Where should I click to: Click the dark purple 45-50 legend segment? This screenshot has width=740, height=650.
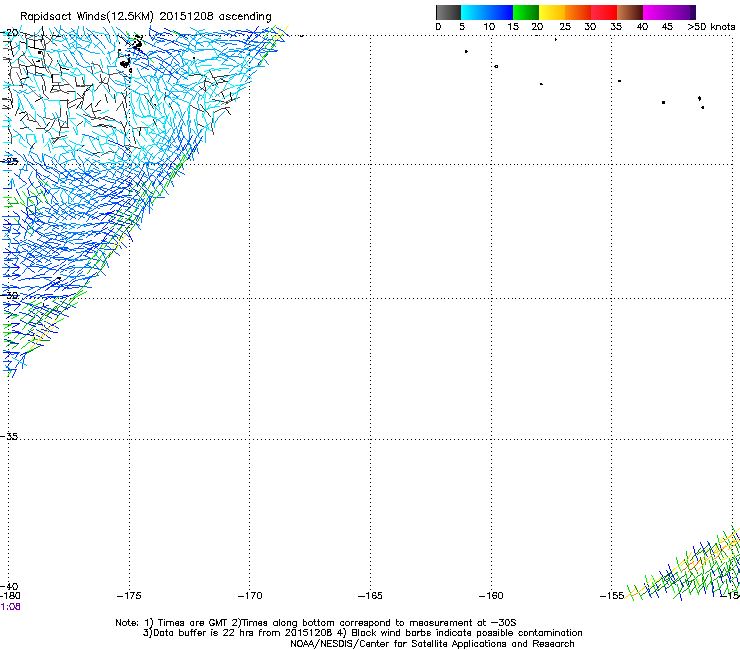682,12
